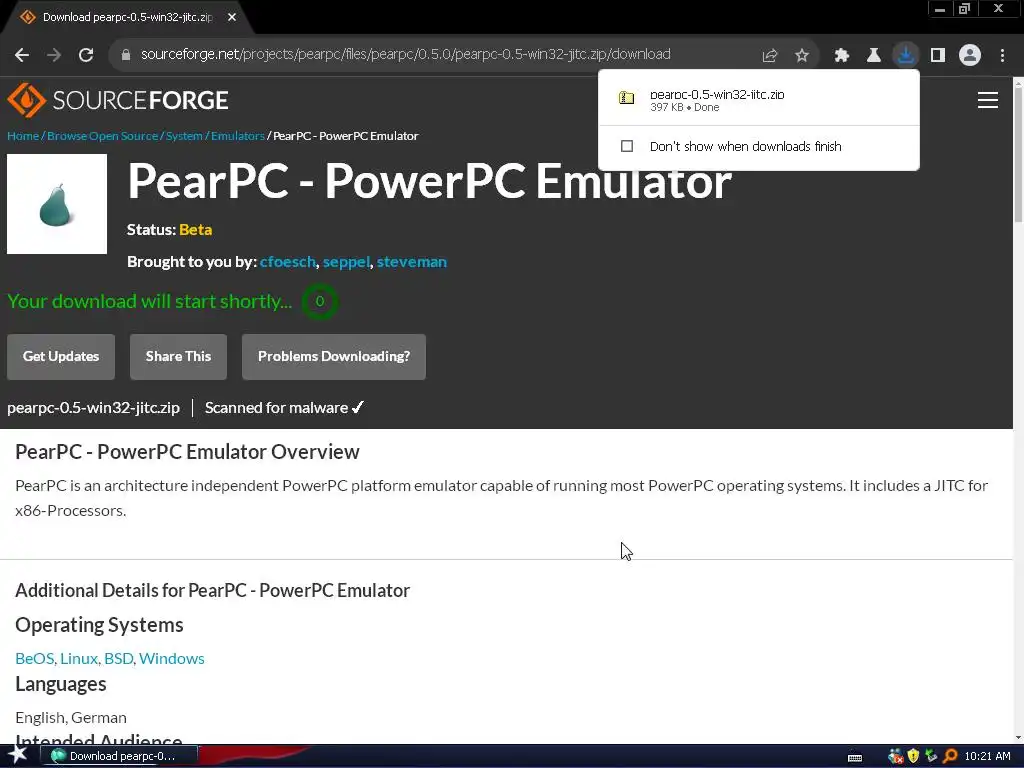Image resolution: width=1024 pixels, height=768 pixels.
Task: Click the download countdown circle
Action: point(319,301)
